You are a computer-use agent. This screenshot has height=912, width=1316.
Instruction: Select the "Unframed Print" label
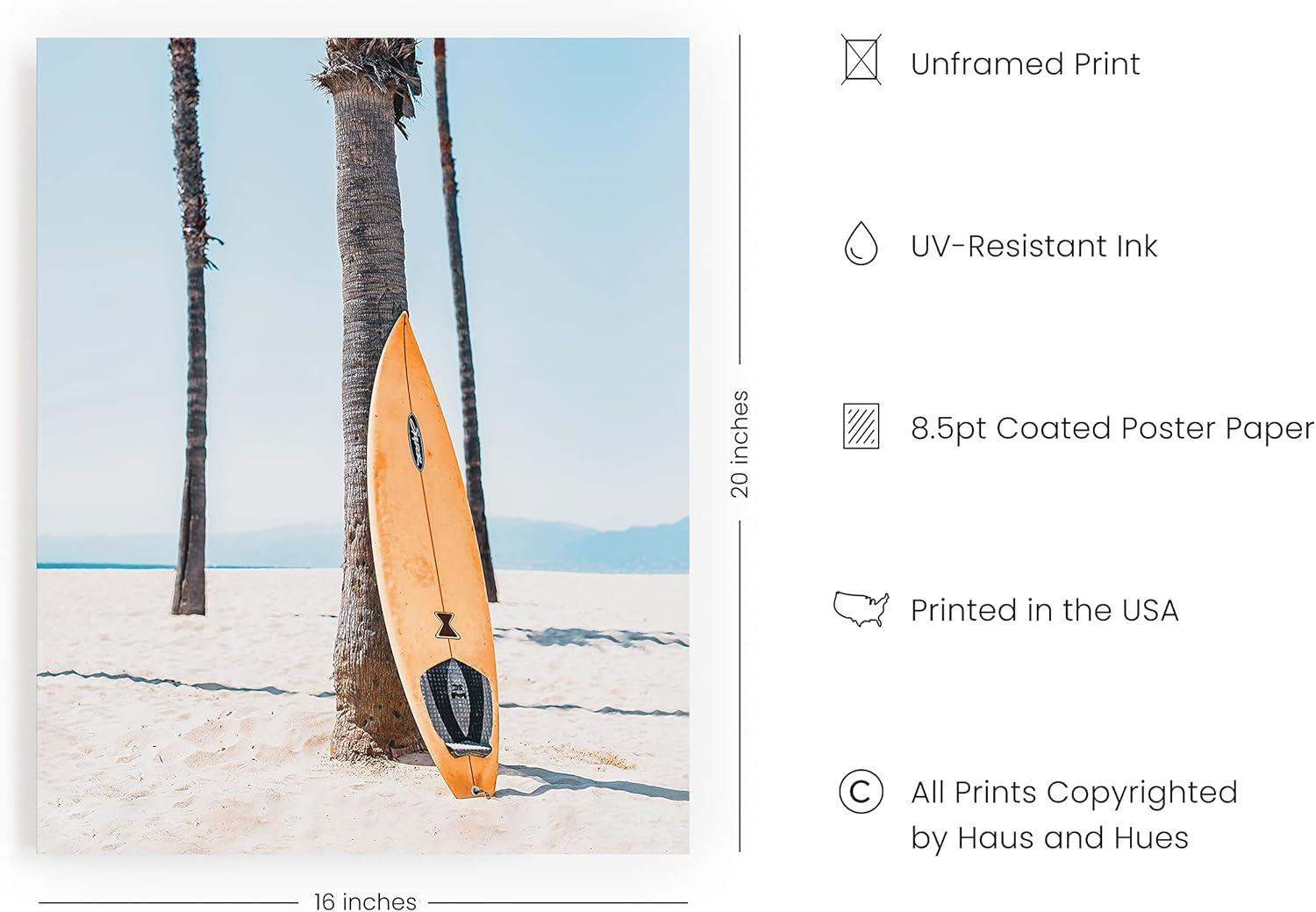[1025, 64]
